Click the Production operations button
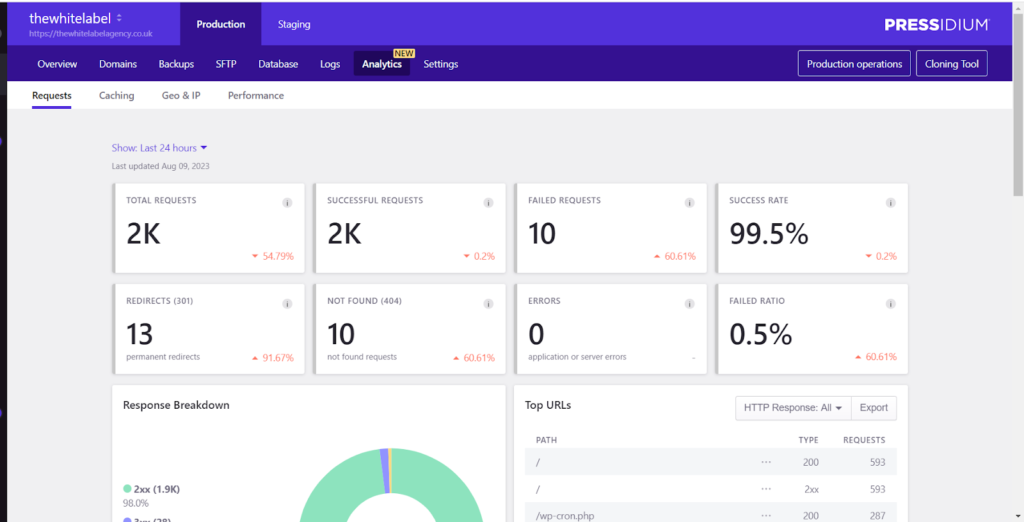The height and width of the screenshot is (522, 1024). click(x=854, y=64)
